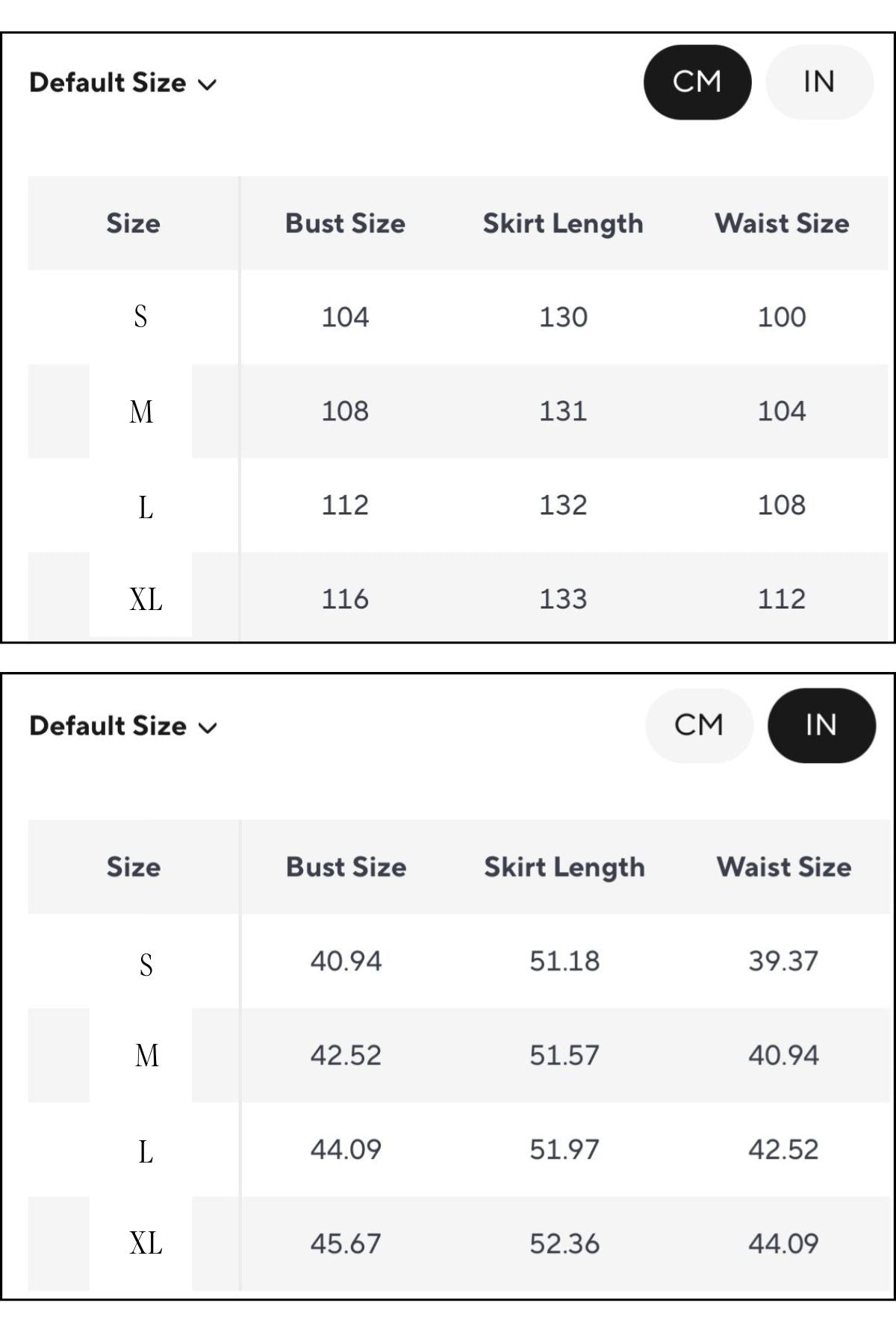This screenshot has width=896, height=1344.
Task: Switch upper chart to IN units
Action: [819, 82]
